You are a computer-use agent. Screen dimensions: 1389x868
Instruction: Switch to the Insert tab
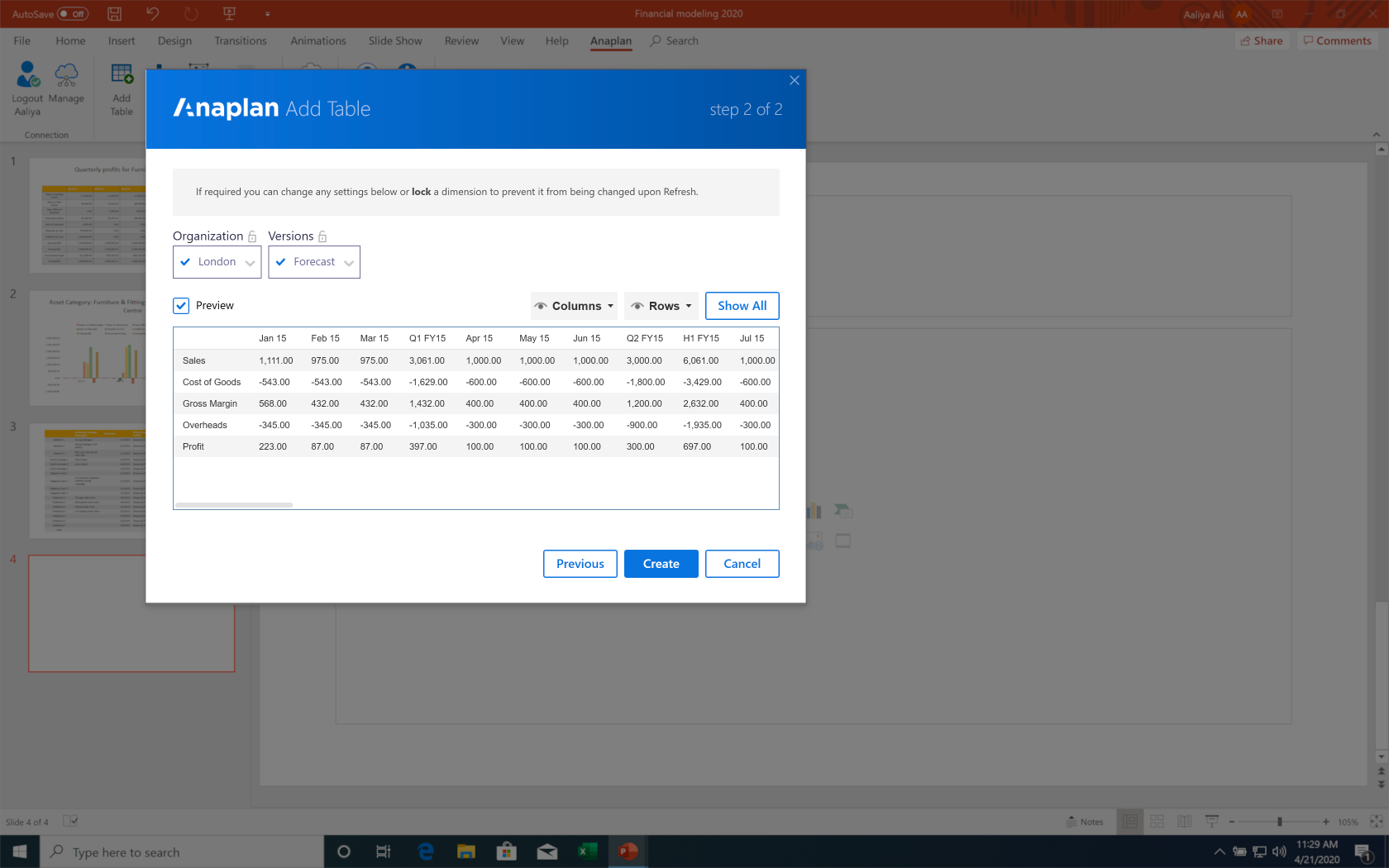pos(122,41)
